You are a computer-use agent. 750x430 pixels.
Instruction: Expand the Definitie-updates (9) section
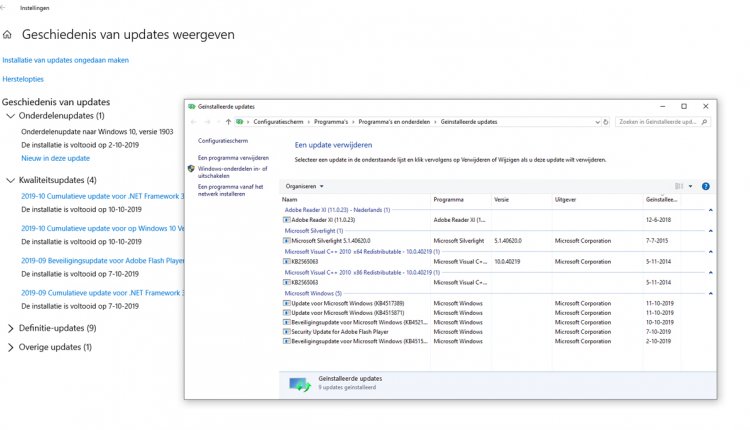pos(10,328)
